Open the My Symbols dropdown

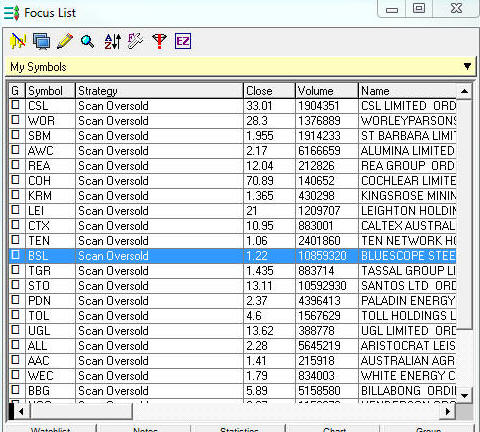point(467,66)
